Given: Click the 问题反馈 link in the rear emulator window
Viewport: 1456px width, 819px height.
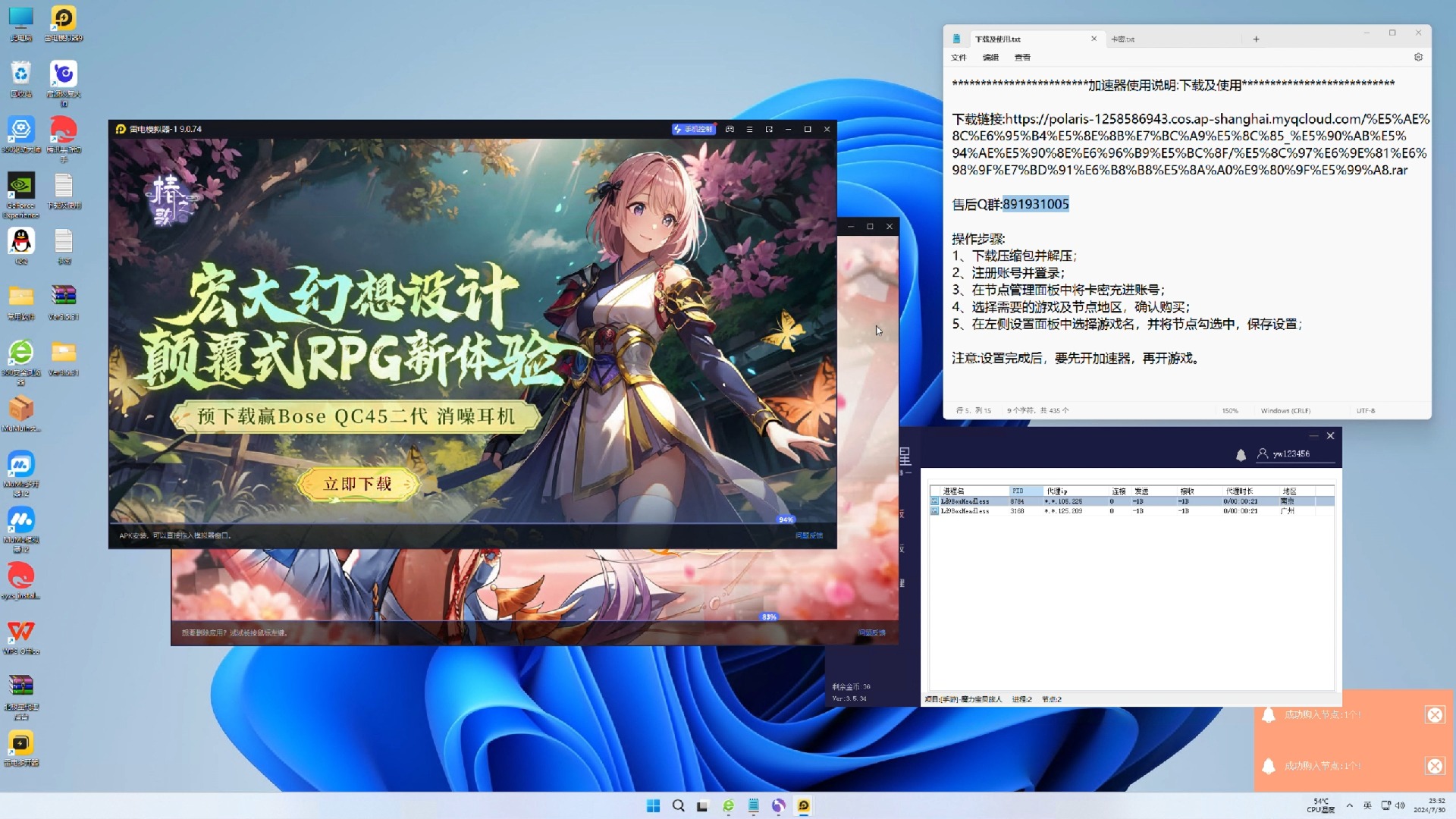Looking at the screenshot, I should tap(872, 632).
